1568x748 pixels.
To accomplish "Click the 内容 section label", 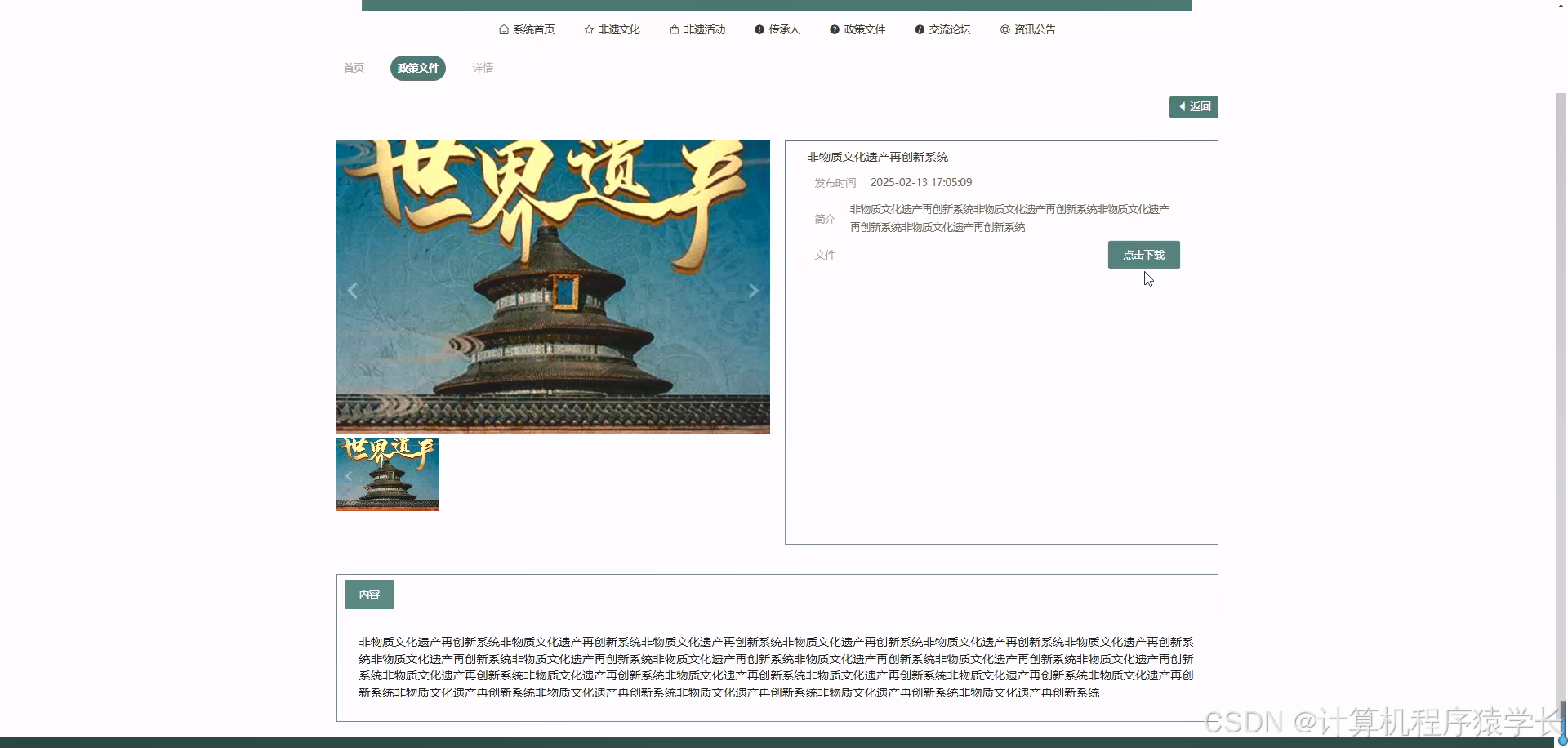I will click(369, 594).
